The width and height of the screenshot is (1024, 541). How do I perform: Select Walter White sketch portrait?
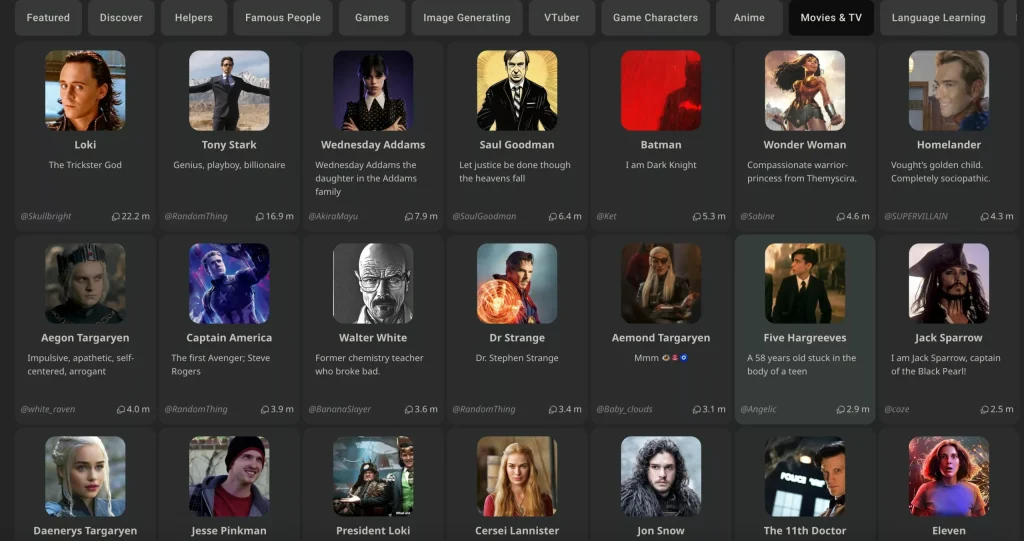(x=373, y=284)
